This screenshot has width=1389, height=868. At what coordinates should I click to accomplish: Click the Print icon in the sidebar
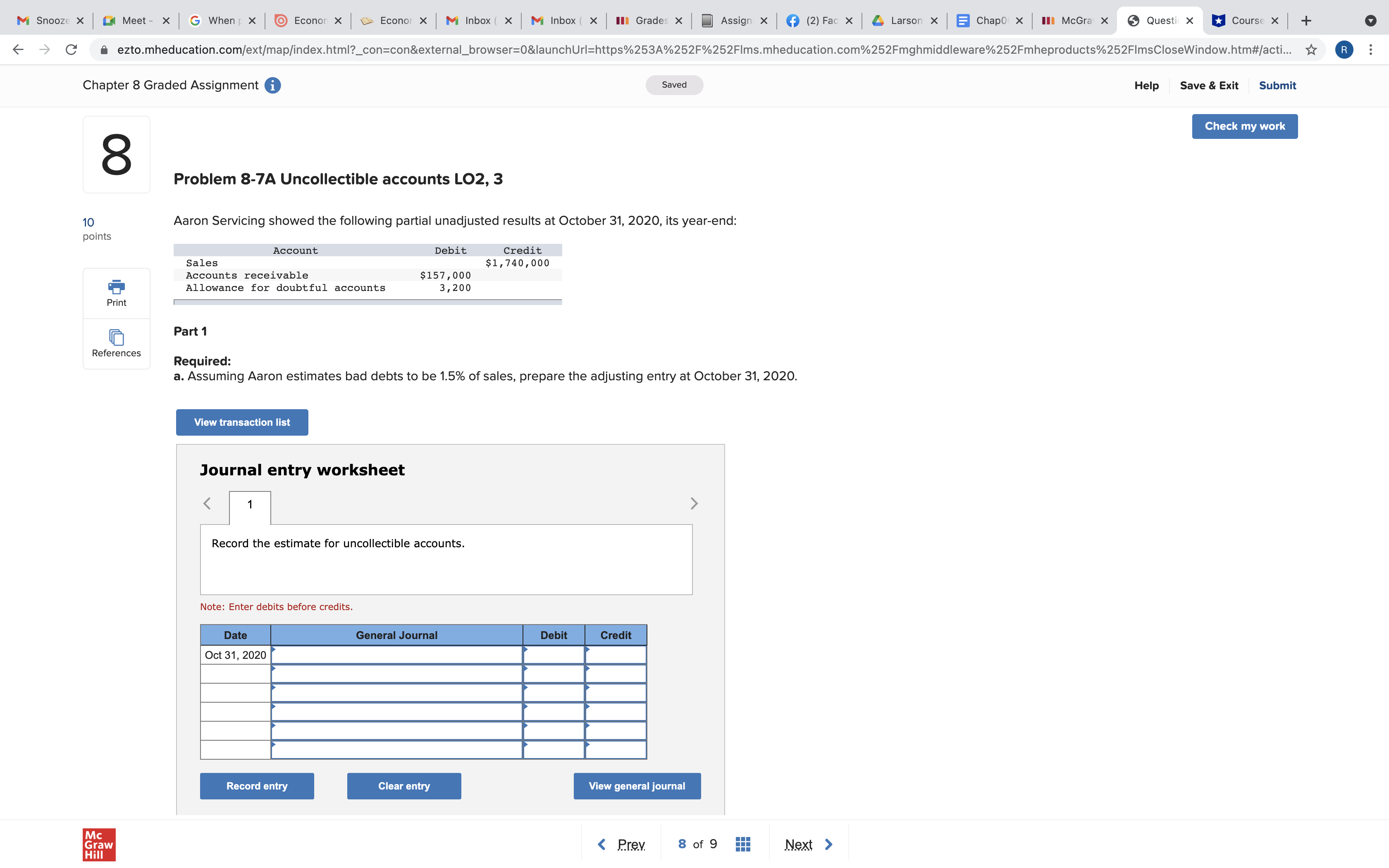[116, 288]
